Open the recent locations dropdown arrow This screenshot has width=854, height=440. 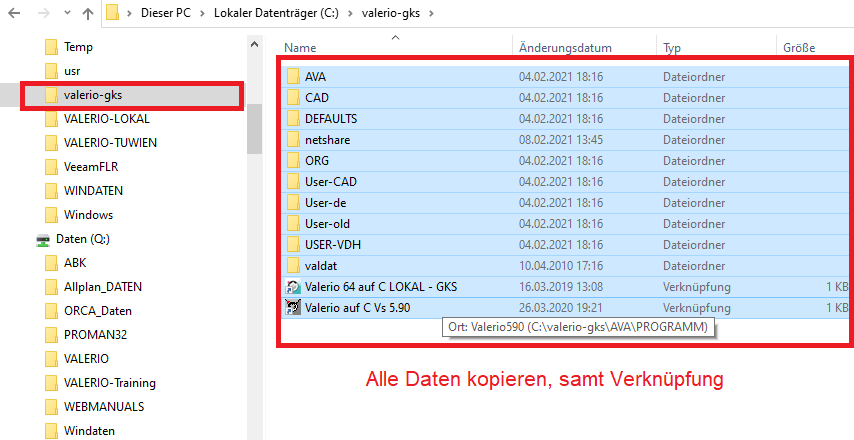tap(65, 14)
